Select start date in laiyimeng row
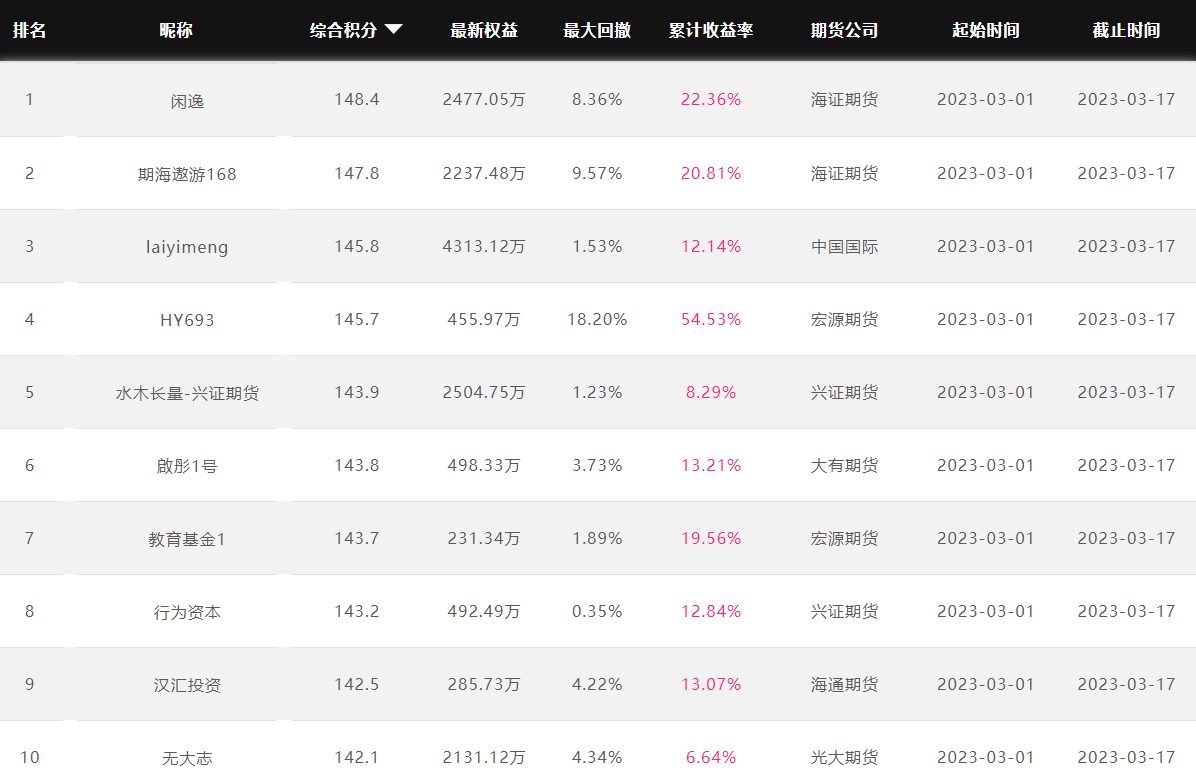 point(985,246)
